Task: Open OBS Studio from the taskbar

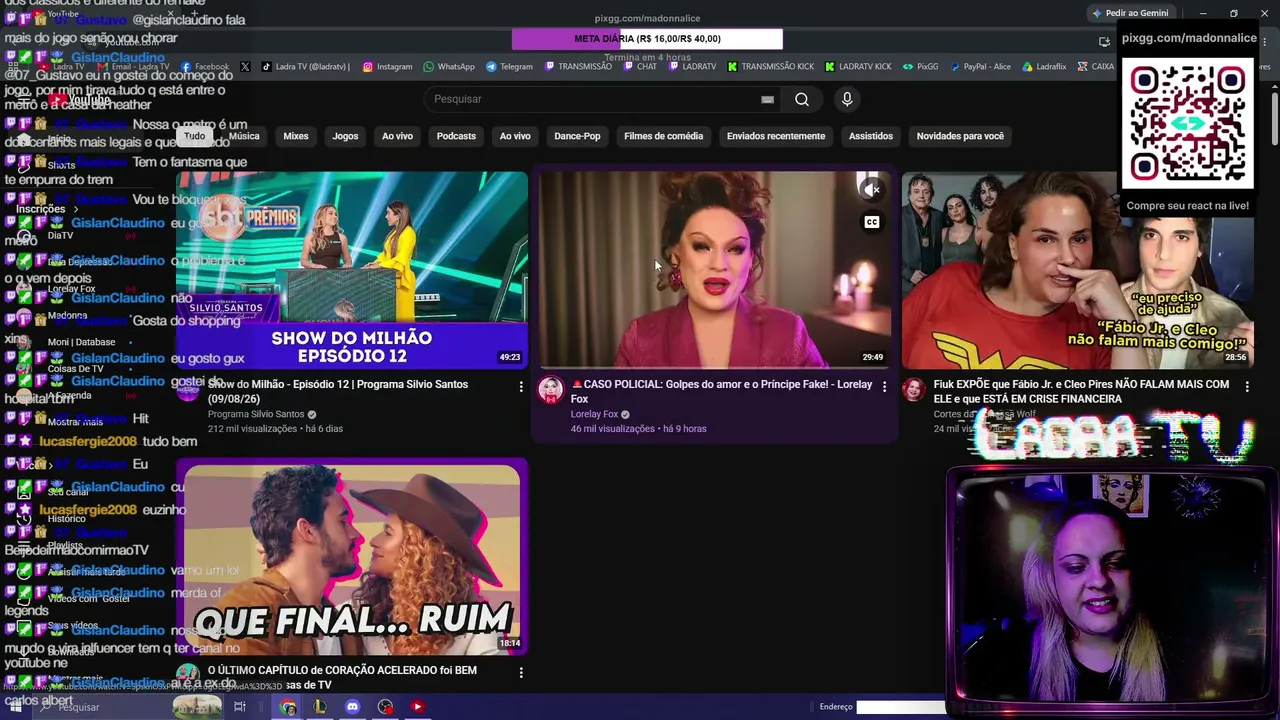Action: coord(385,707)
